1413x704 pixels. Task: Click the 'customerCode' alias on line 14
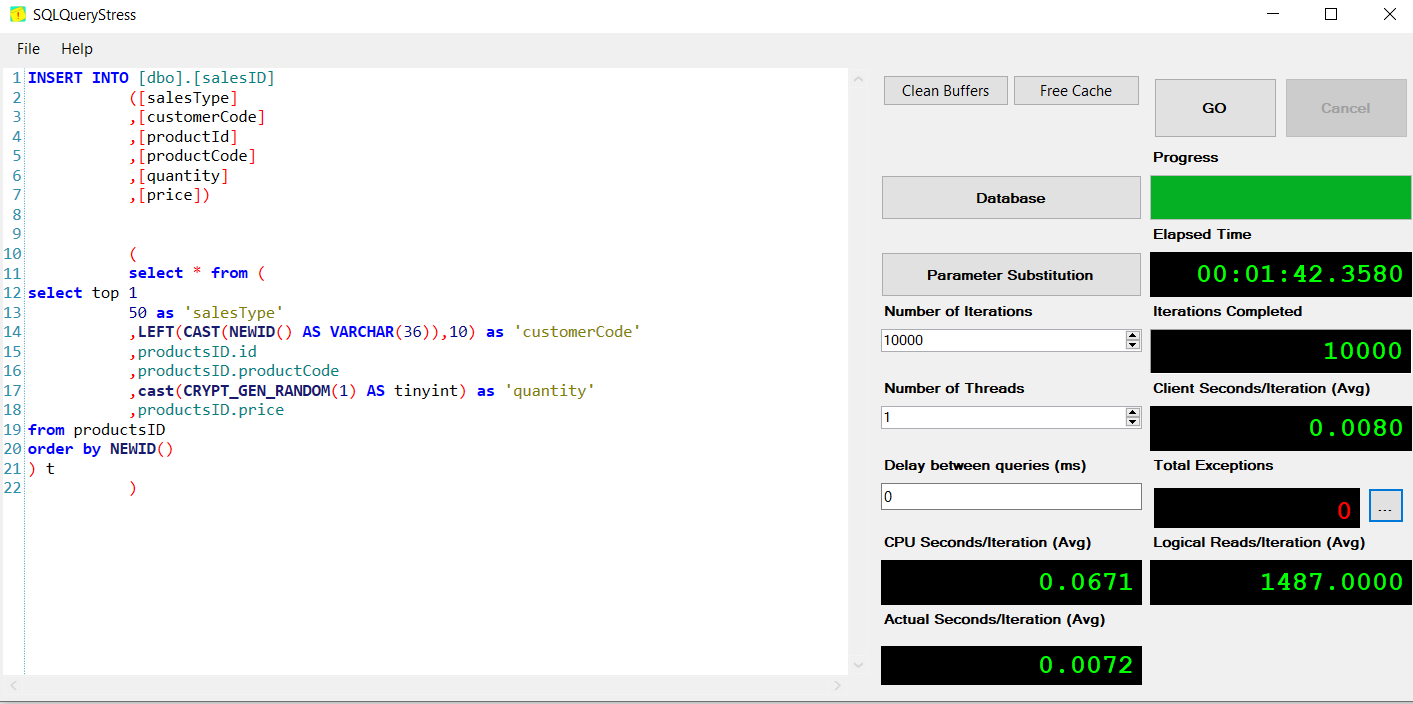pyautogui.click(x=577, y=332)
